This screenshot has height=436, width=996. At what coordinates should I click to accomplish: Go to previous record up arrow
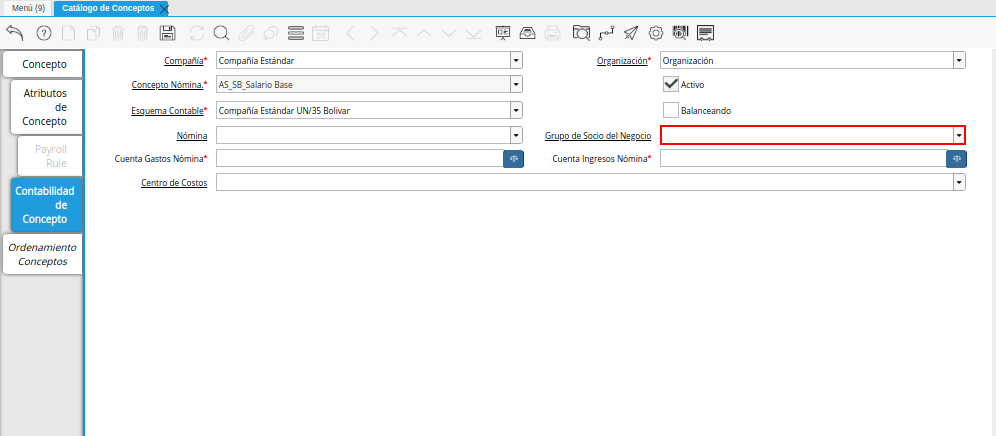(424, 33)
